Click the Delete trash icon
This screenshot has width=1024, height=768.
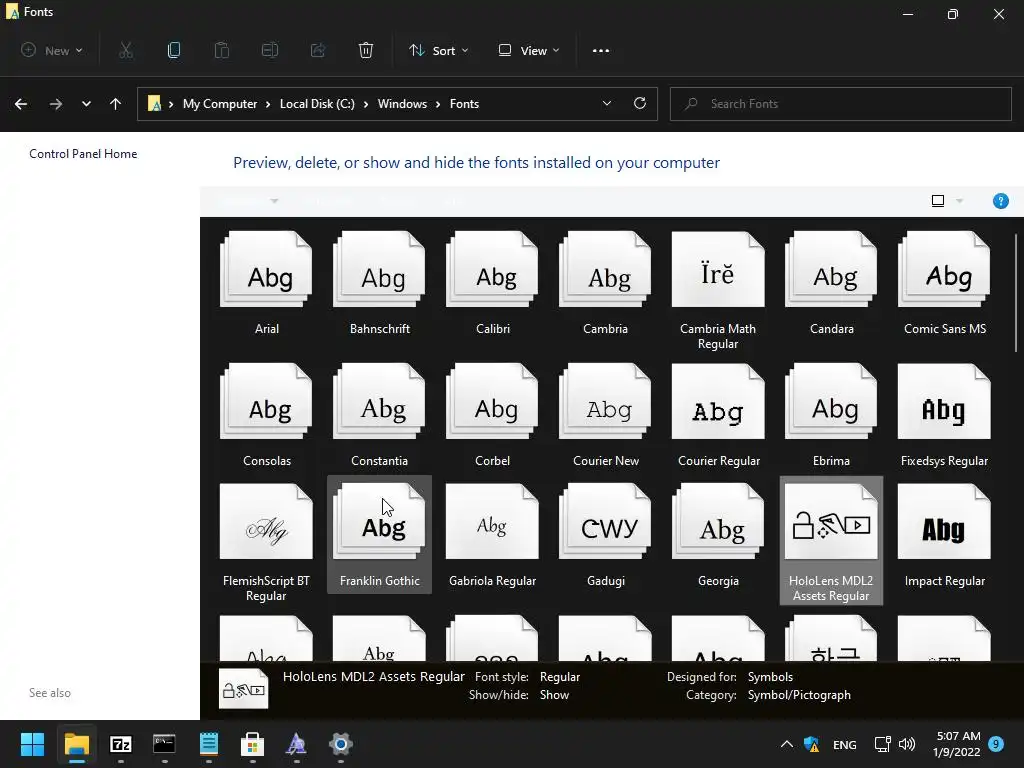pos(366,50)
